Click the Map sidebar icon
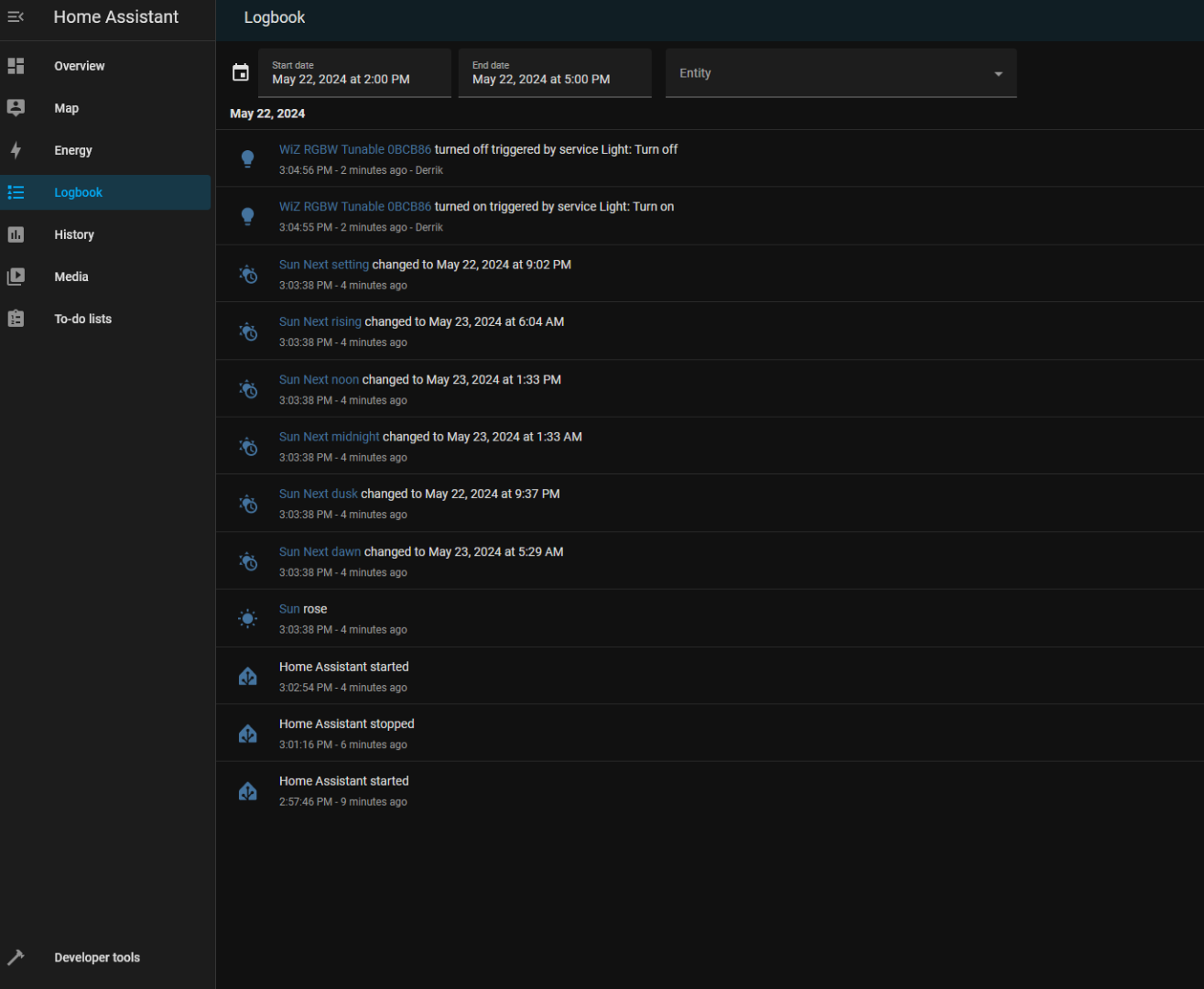Viewport: 1204px width, 989px height. [16, 108]
